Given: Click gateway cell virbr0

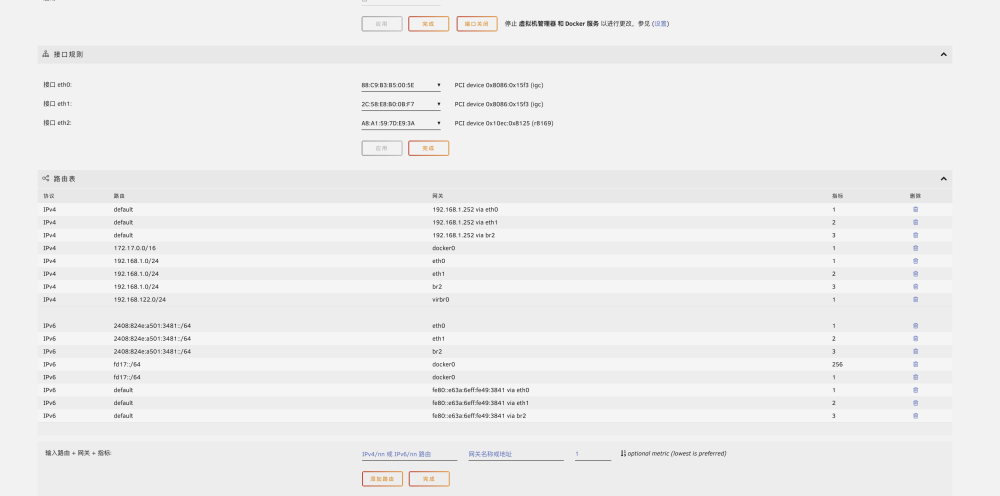Looking at the screenshot, I should pyautogui.click(x=441, y=300).
